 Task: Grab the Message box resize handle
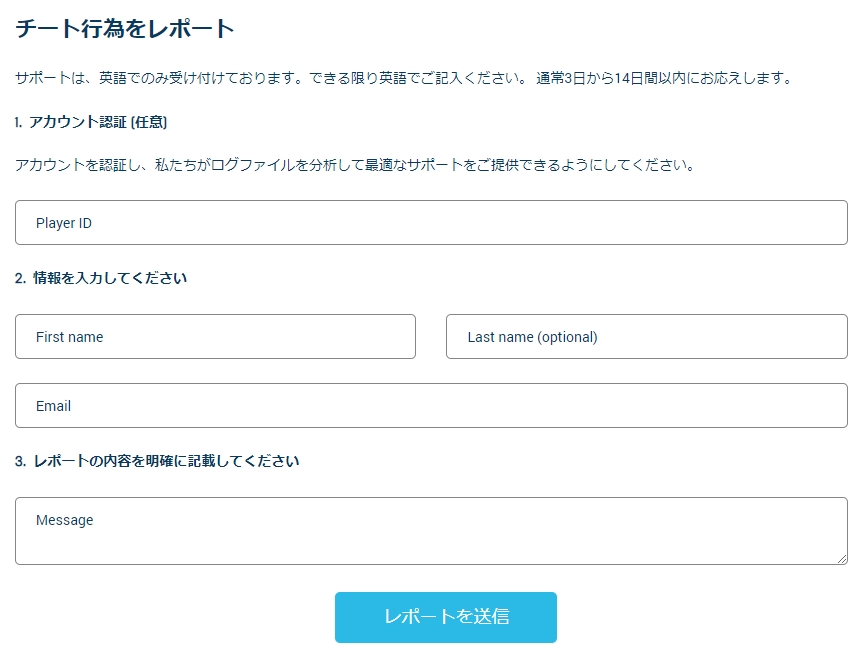tap(842, 559)
